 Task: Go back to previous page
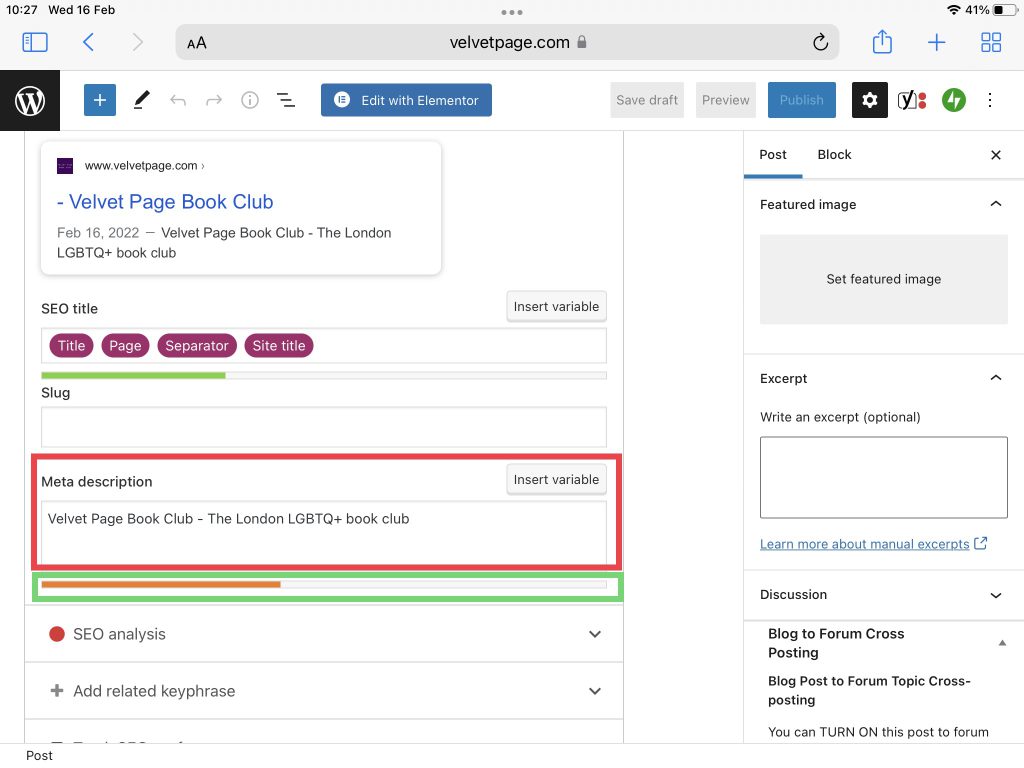pos(88,42)
